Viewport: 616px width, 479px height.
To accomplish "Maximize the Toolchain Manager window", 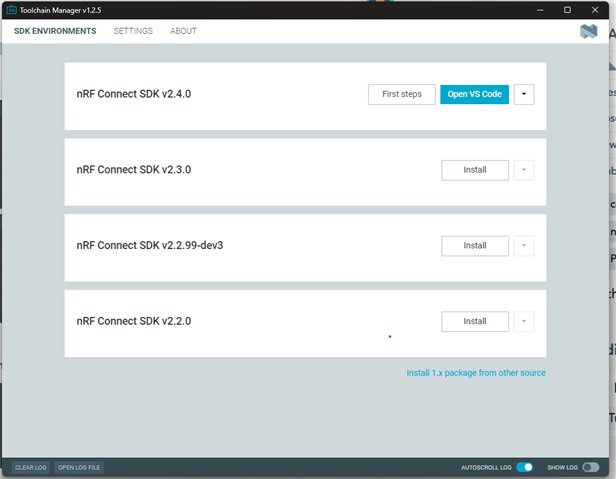I will pyautogui.click(x=567, y=10).
